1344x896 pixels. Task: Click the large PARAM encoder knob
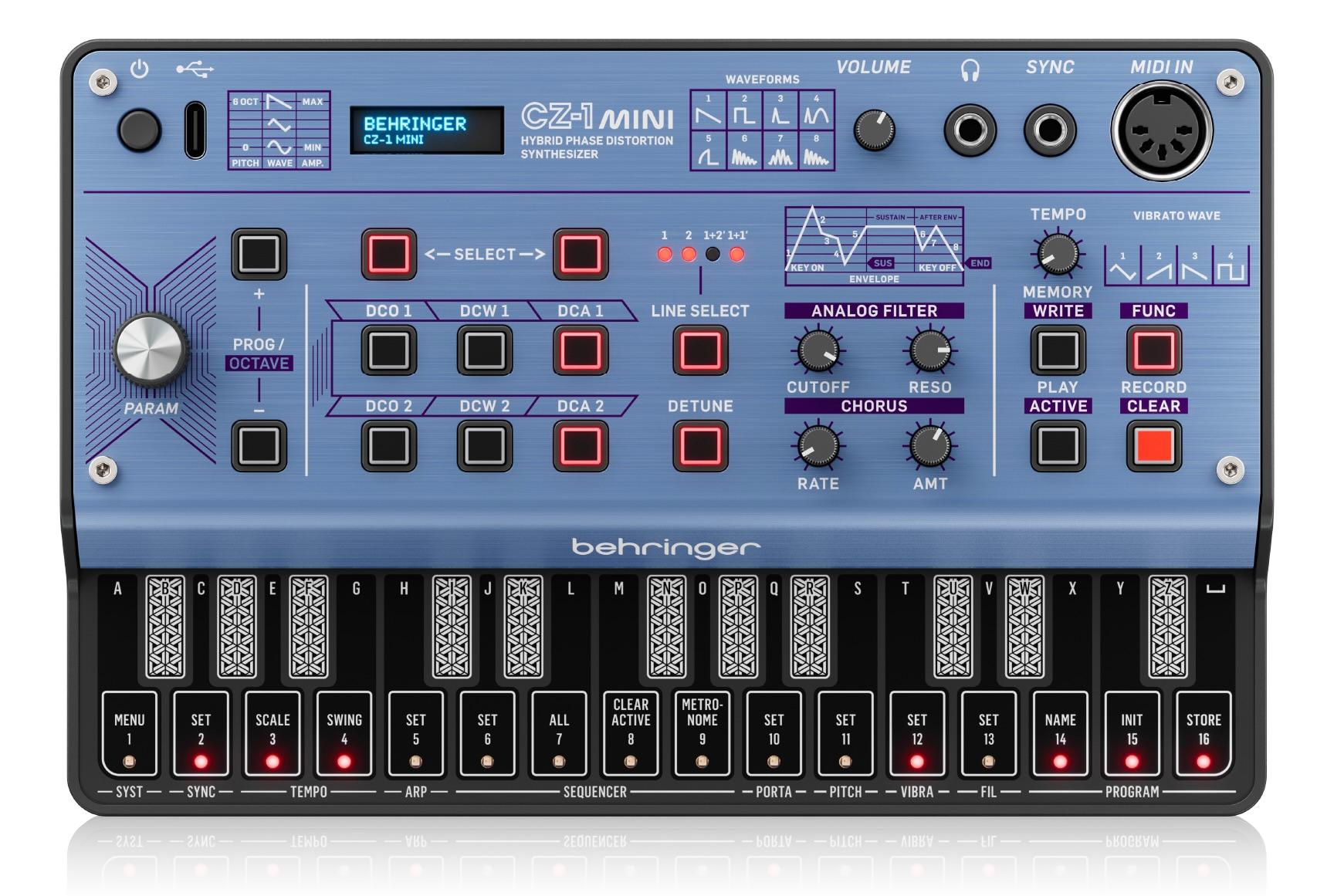(151, 349)
